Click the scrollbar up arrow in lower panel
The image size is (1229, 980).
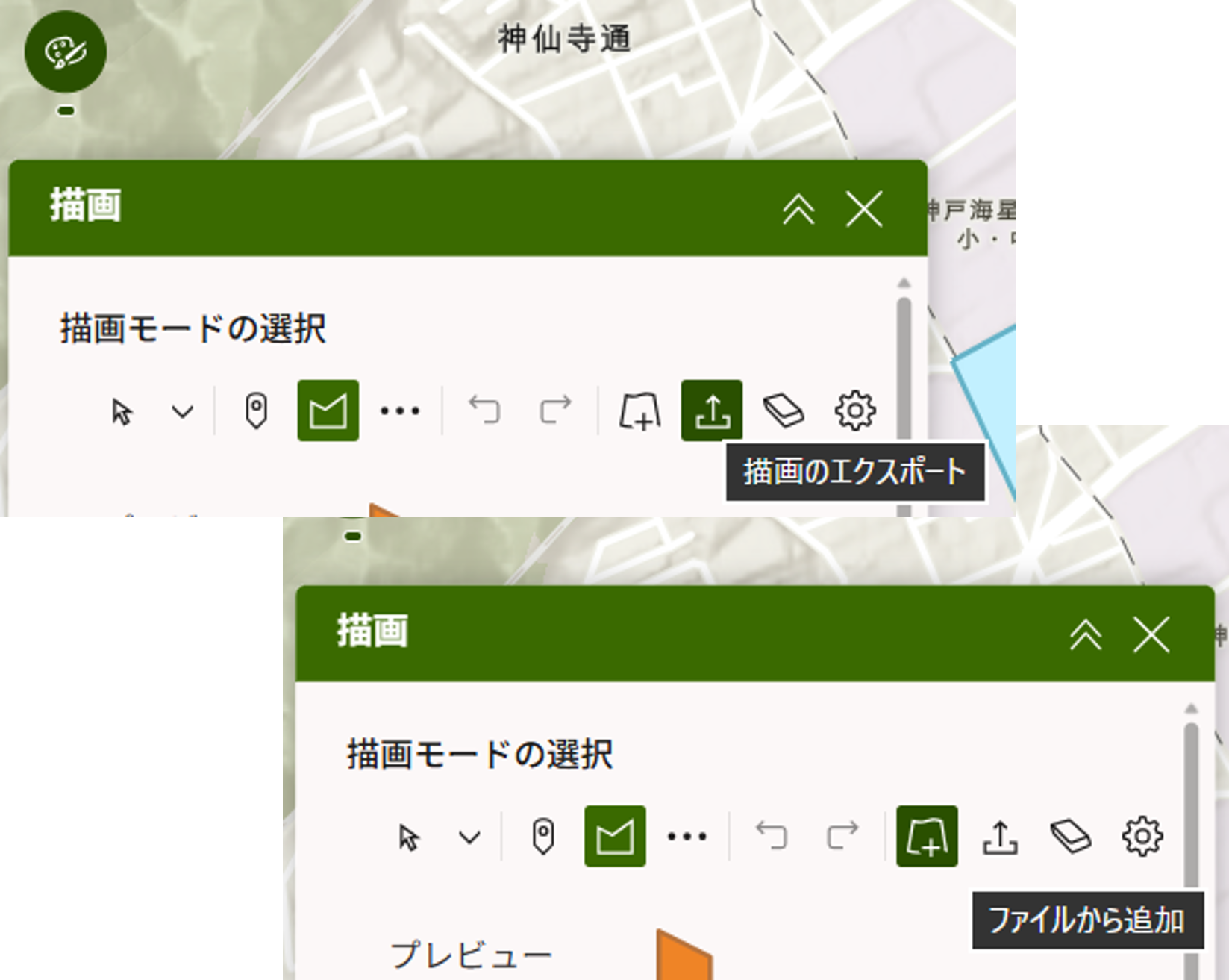1191,708
